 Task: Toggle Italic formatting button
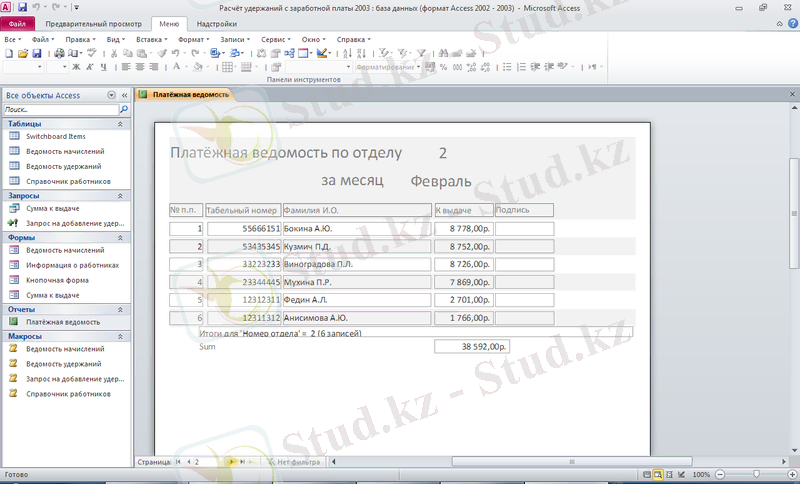88,67
